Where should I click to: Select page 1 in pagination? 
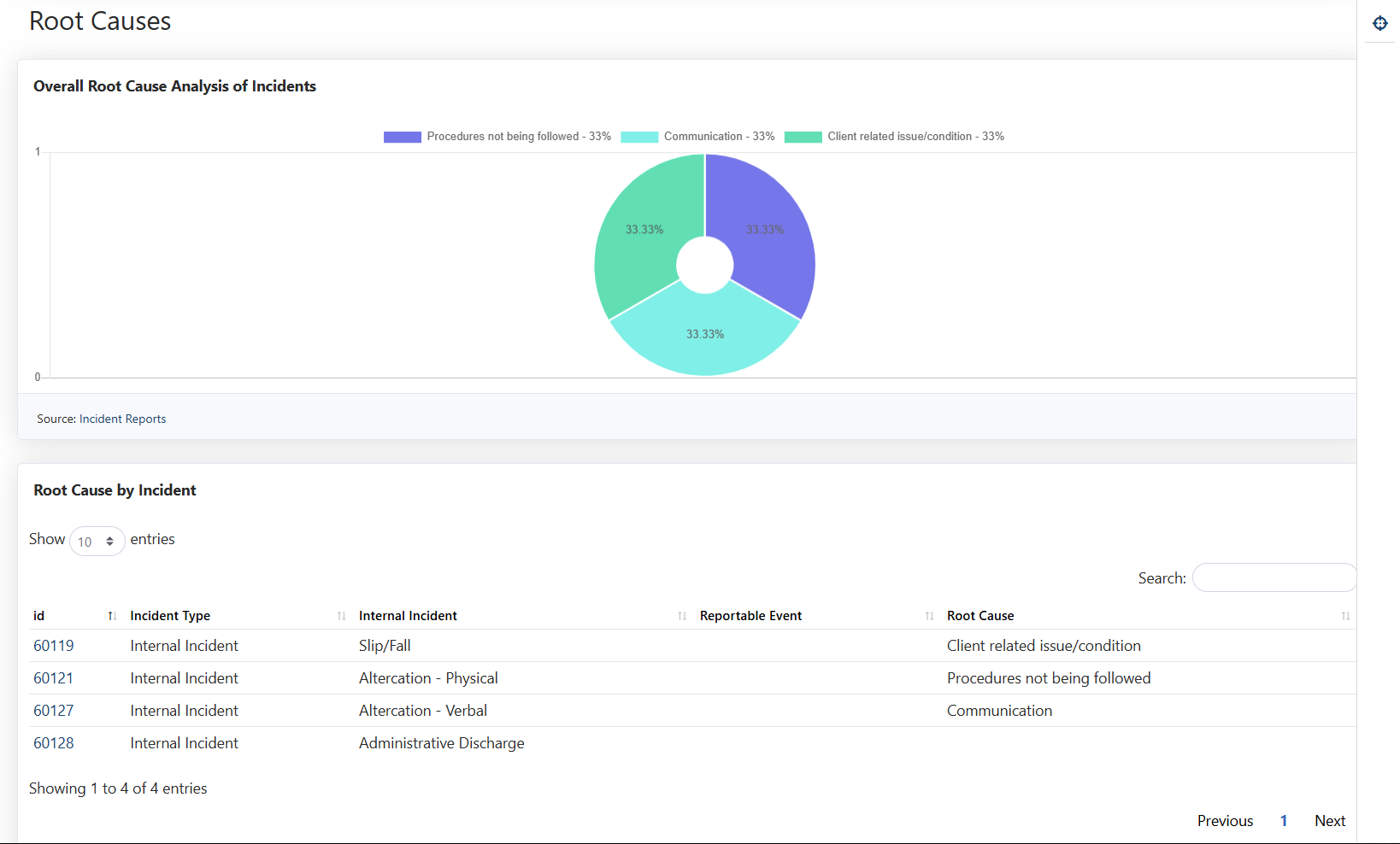[x=1283, y=821]
